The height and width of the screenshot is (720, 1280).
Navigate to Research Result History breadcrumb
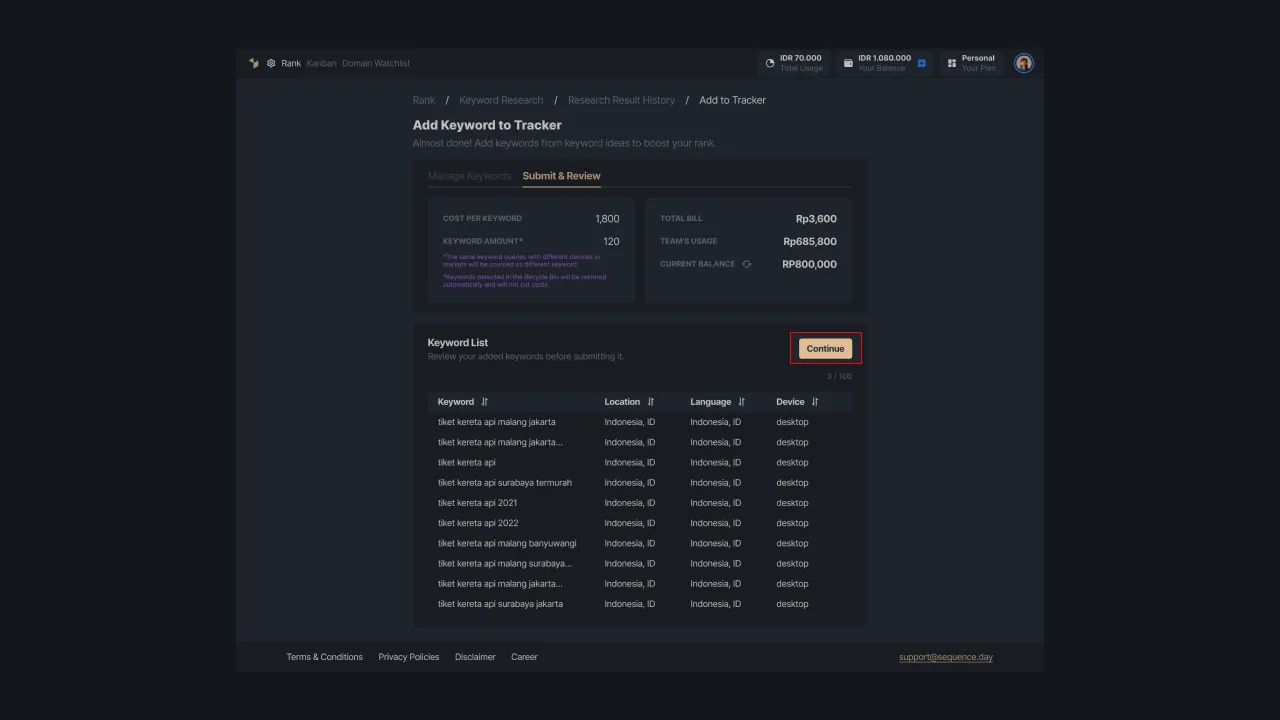[x=621, y=100]
